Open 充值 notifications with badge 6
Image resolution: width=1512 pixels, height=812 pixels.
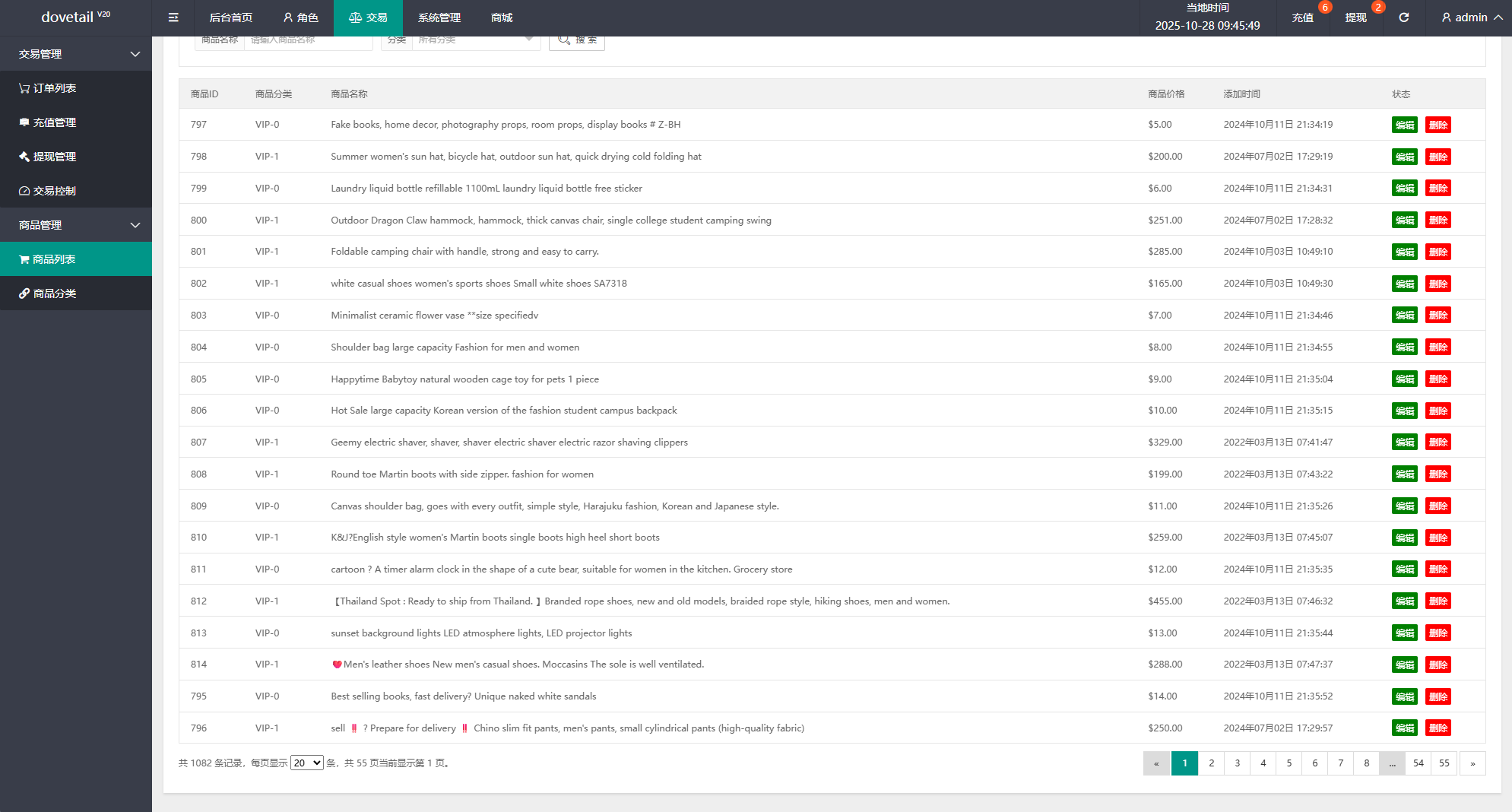click(x=1303, y=17)
